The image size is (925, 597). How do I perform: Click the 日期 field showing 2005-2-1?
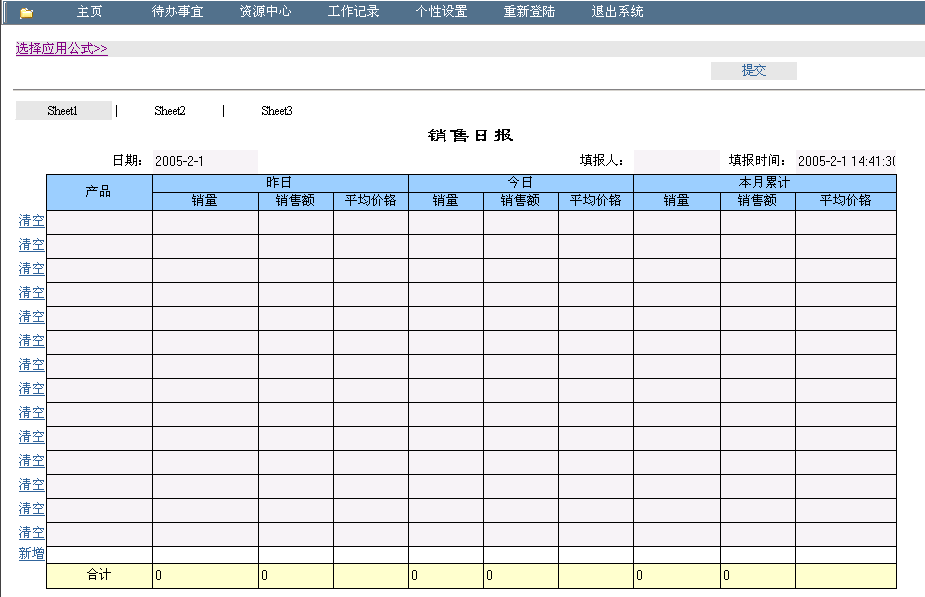coord(205,160)
